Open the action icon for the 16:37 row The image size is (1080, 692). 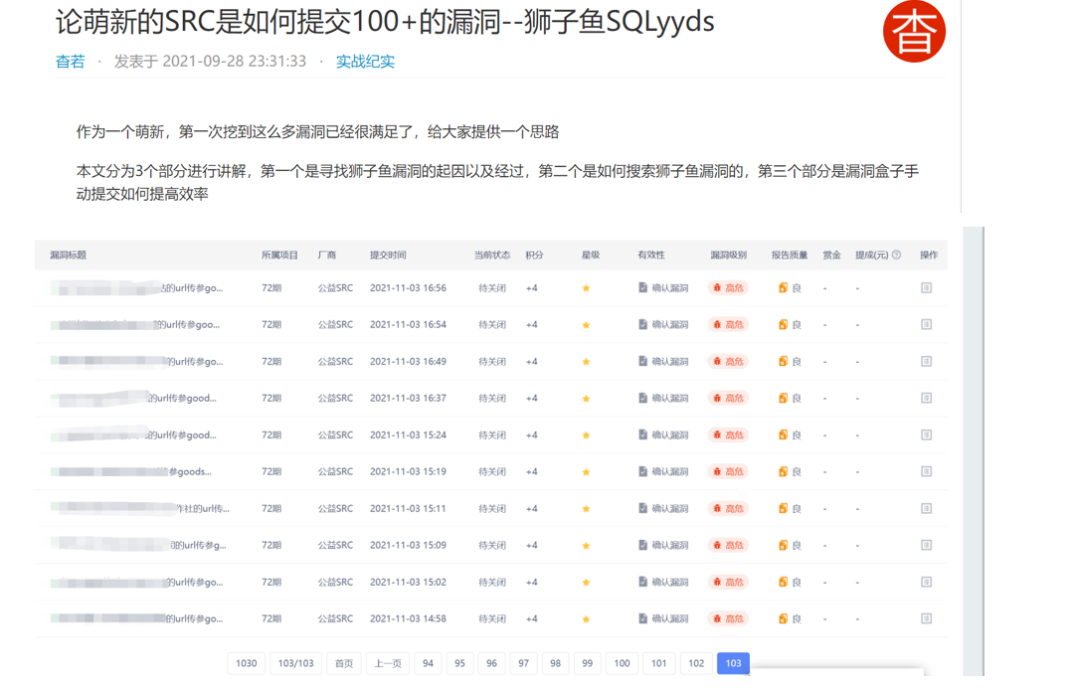click(926, 398)
